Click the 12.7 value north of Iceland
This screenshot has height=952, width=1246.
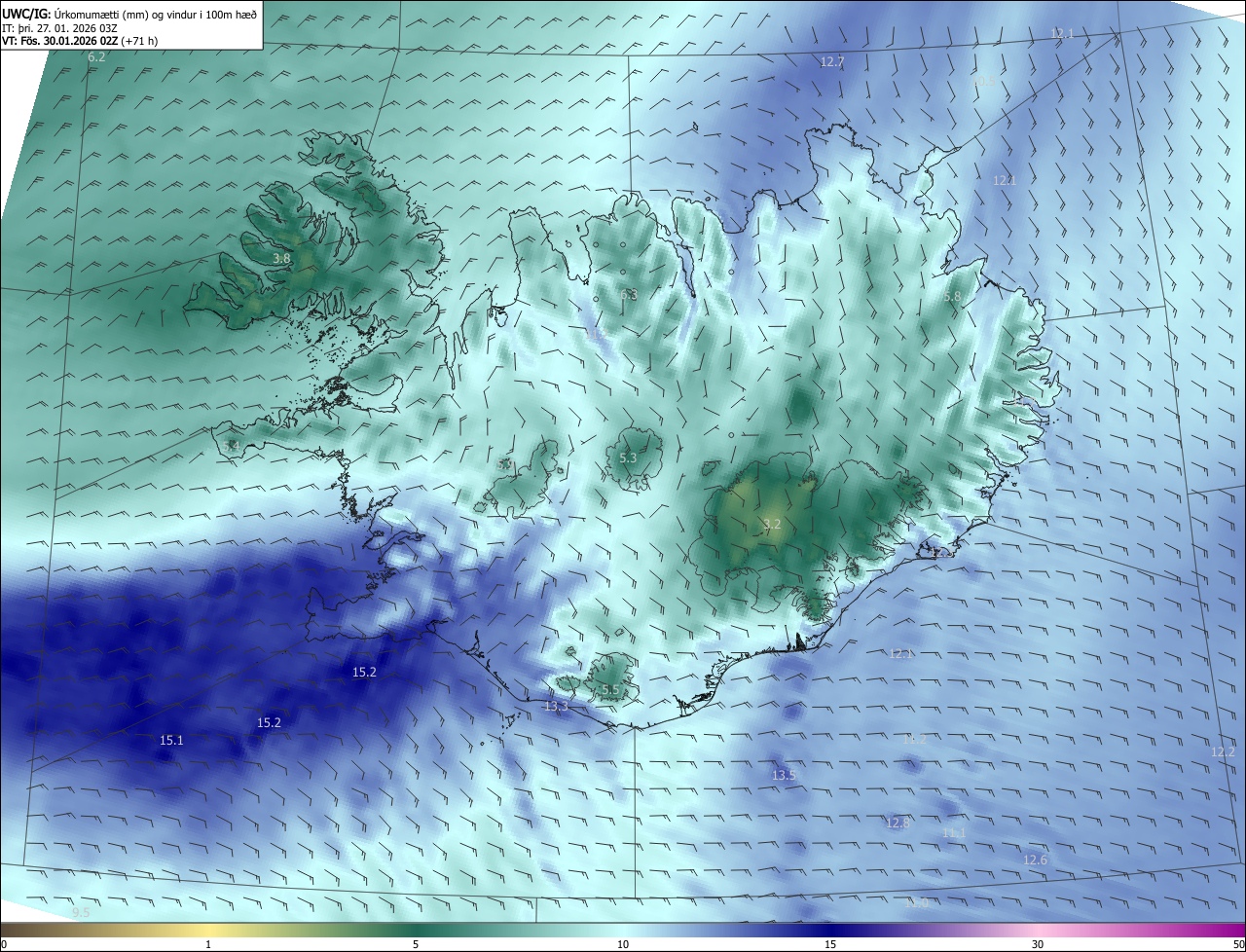click(832, 61)
